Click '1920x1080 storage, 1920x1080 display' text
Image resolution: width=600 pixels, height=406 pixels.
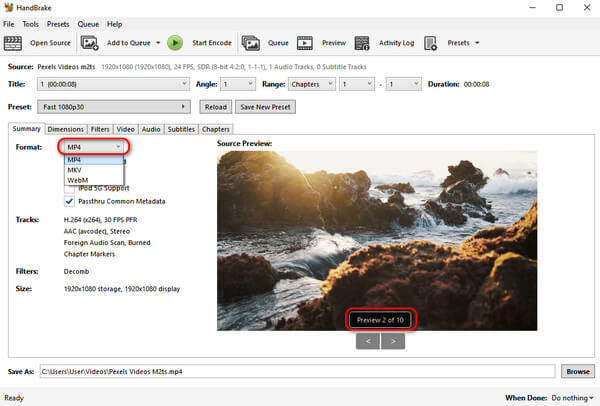[122, 289]
